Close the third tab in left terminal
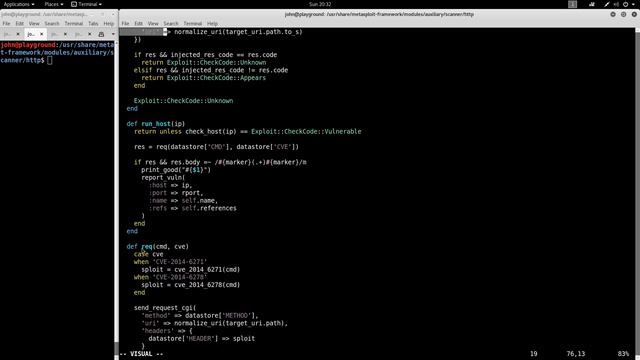Screen dimensions: 640x360 click(65, 34)
